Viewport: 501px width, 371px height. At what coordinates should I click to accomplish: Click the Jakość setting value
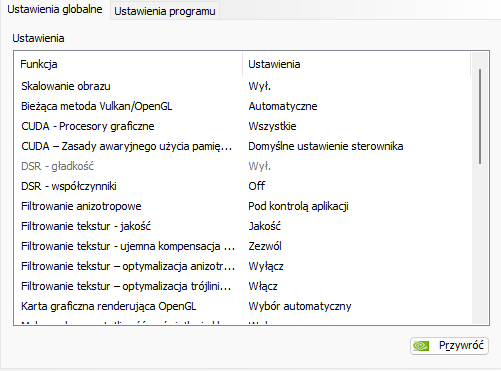pyautogui.click(x=265, y=226)
